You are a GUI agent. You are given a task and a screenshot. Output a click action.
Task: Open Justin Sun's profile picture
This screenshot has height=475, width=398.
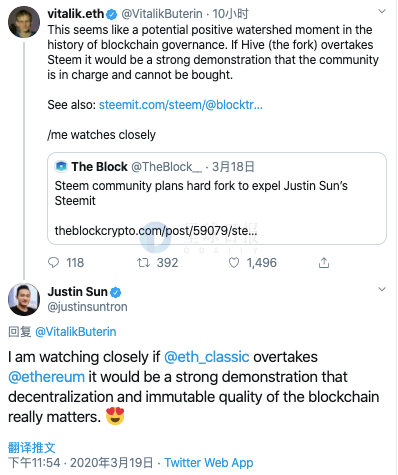24,299
